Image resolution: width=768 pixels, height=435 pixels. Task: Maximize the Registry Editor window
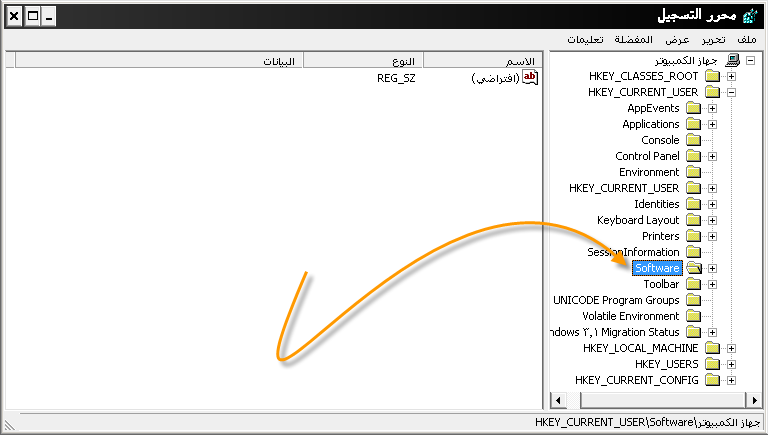click(x=32, y=16)
